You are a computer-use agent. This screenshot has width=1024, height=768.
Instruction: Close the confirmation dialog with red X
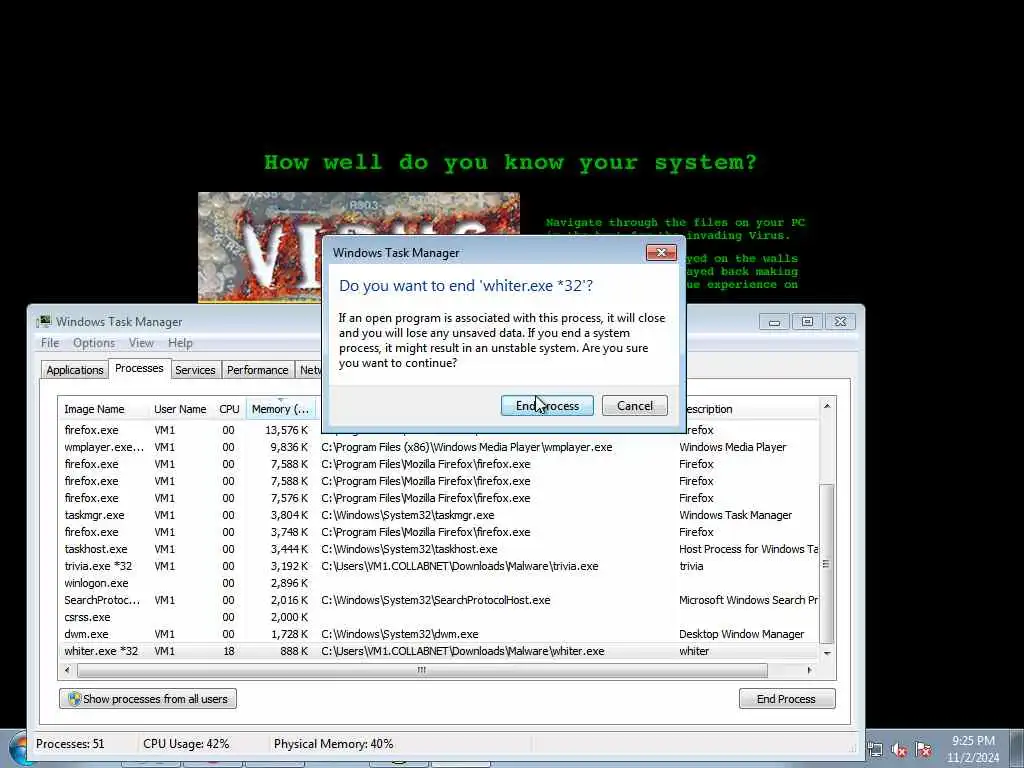point(661,253)
